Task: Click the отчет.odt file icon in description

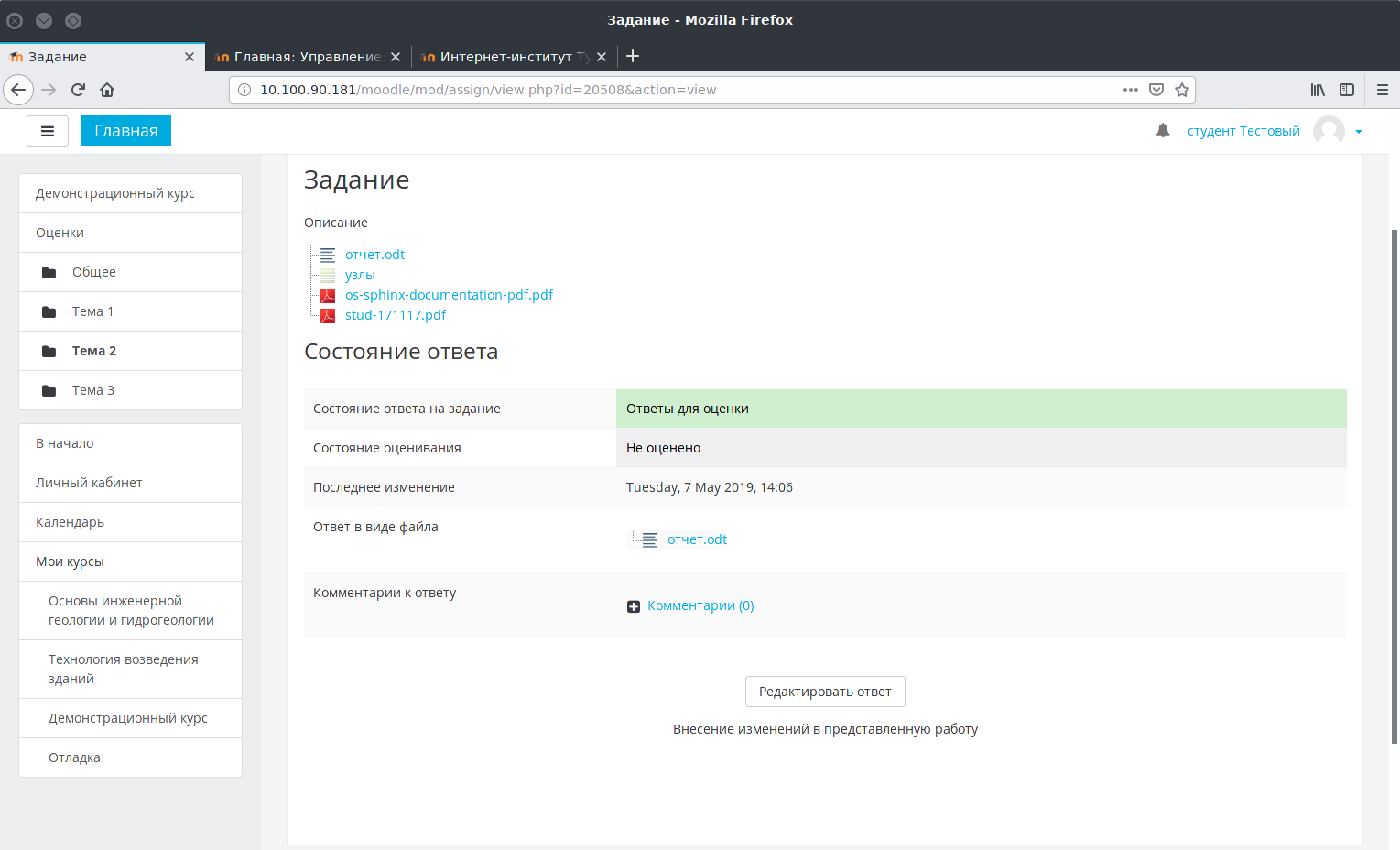Action: click(x=328, y=255)
